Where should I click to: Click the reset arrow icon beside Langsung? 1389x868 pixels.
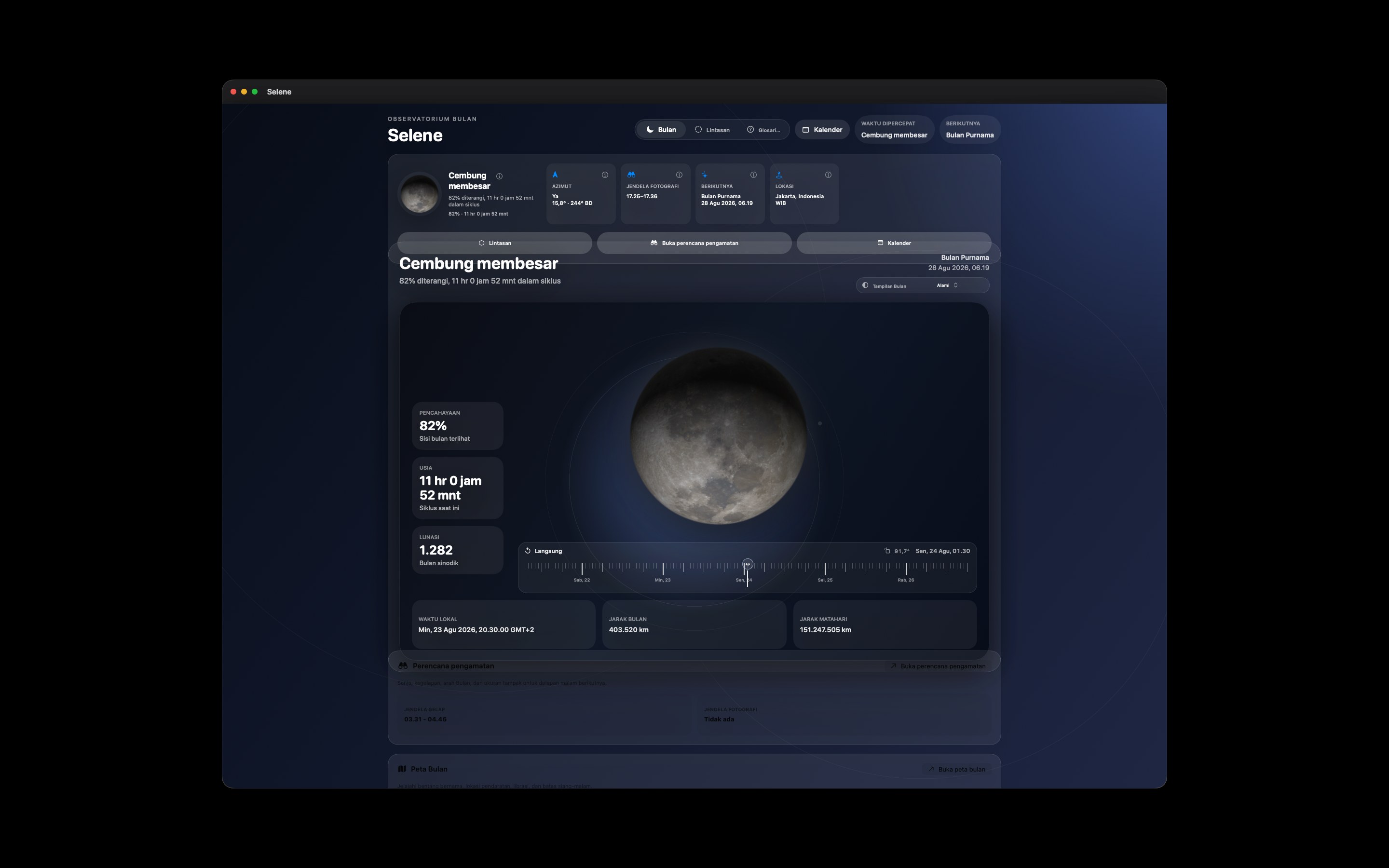point(528,551)
